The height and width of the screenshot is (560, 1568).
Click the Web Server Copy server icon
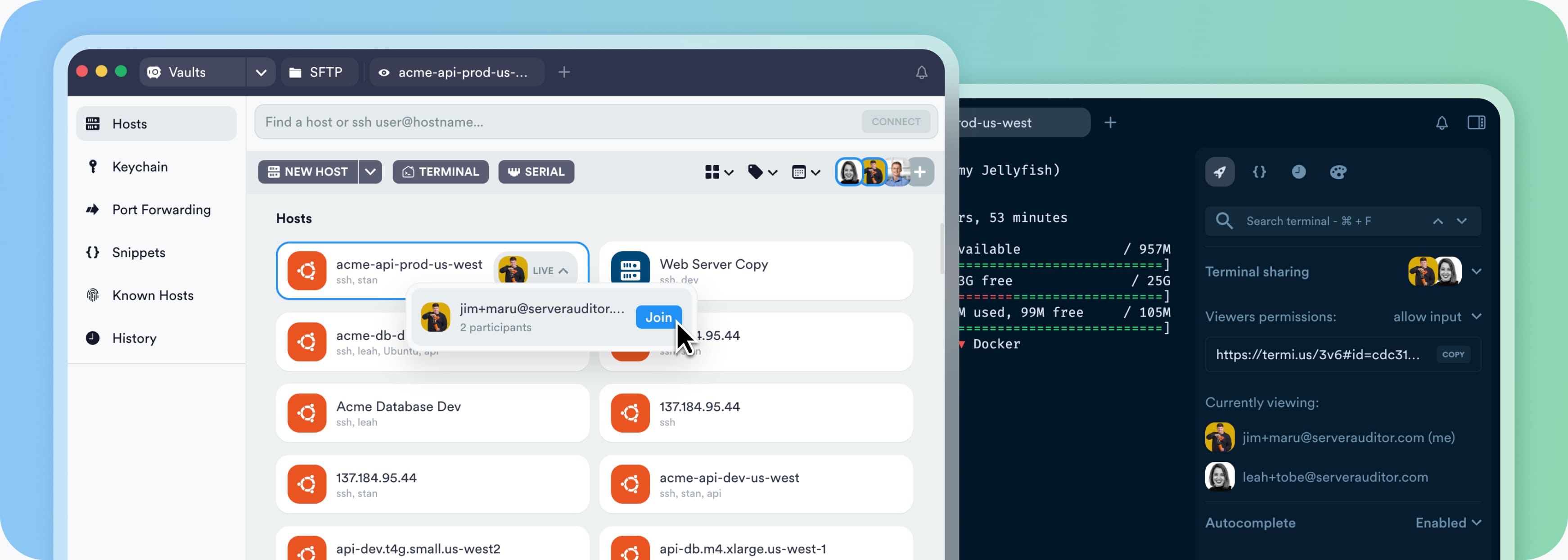[x=630, y=270]
